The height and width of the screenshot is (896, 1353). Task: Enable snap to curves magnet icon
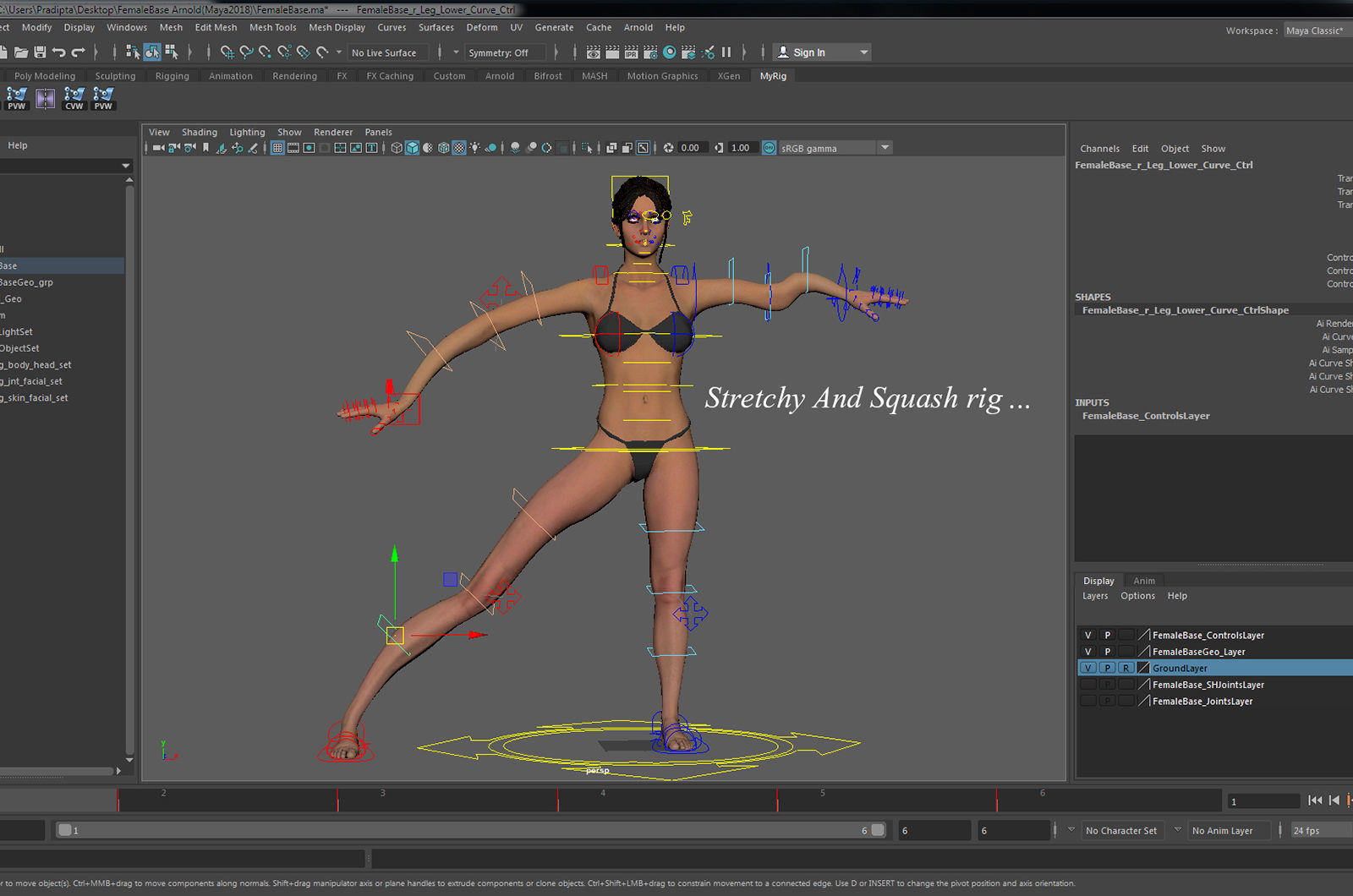[x=246, y=52]
